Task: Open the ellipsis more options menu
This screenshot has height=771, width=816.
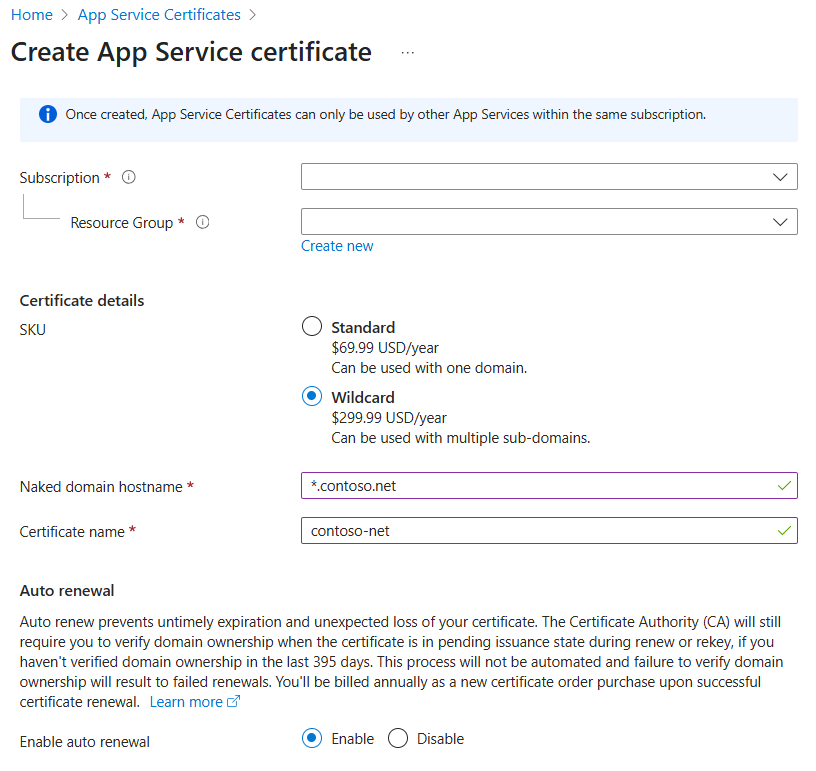Action: [407, 53]
